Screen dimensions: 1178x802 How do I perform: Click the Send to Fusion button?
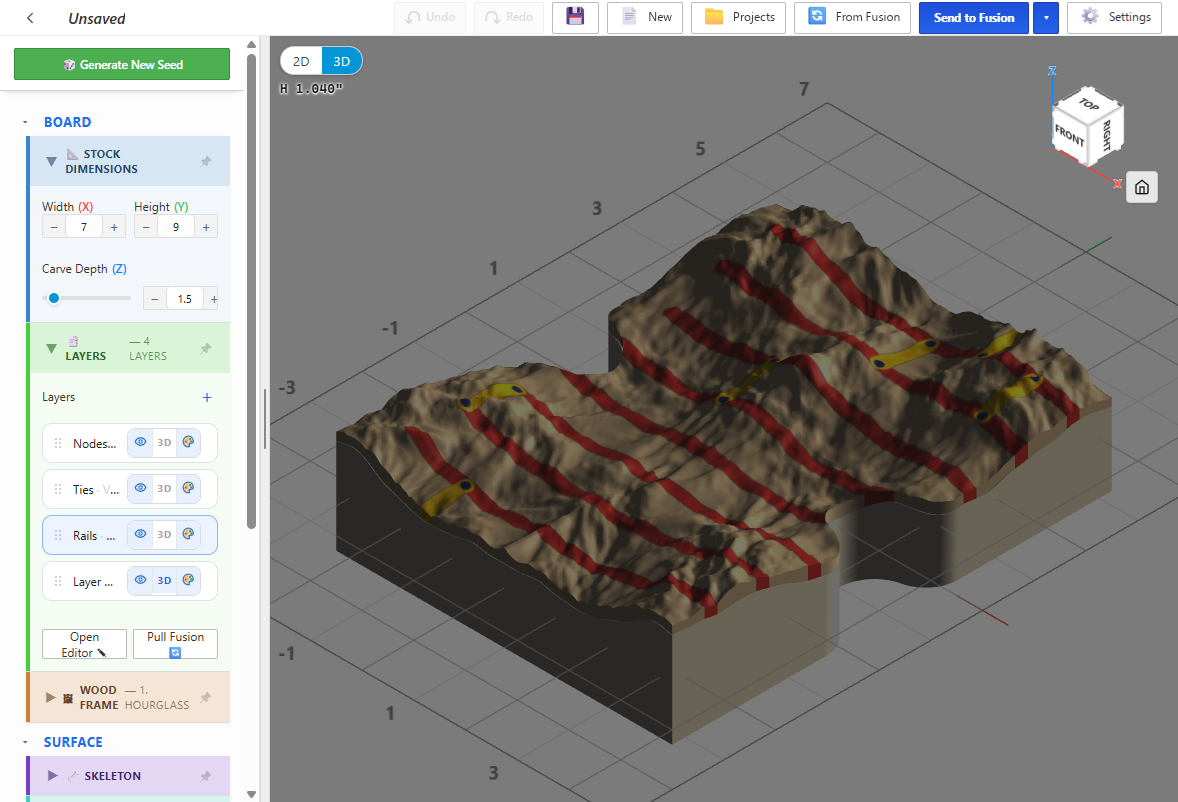point(974,18)
